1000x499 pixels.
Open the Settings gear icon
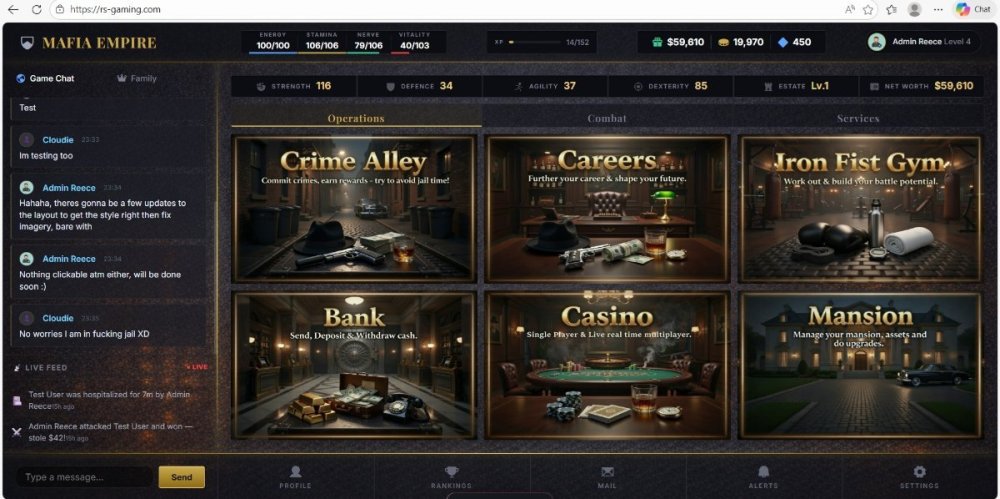(919, 472)
